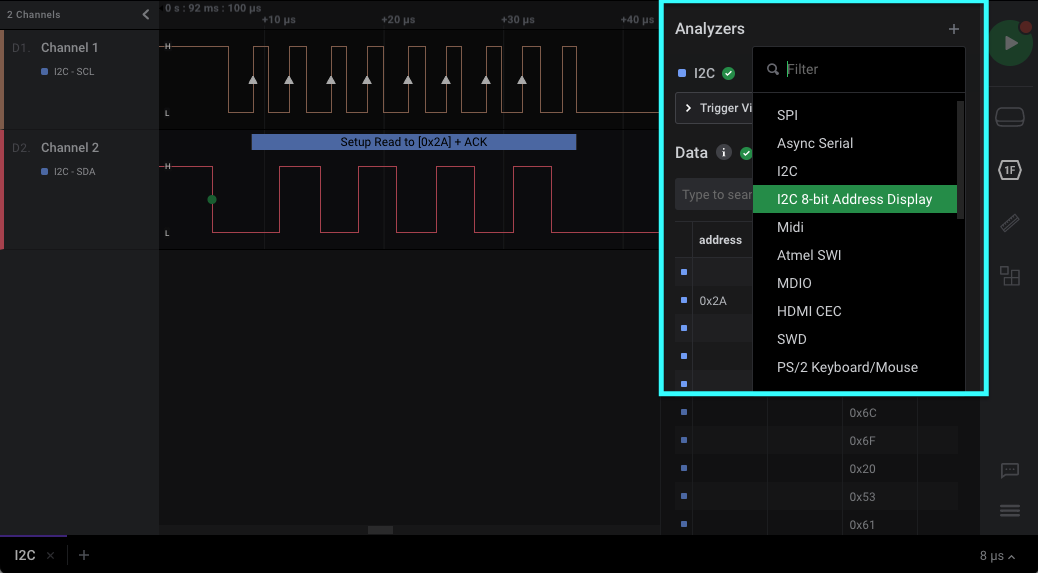This screenshot has width=1038, height=573.
Task: Open the feedback chat bubble icon
Action: pos(1010,470)
